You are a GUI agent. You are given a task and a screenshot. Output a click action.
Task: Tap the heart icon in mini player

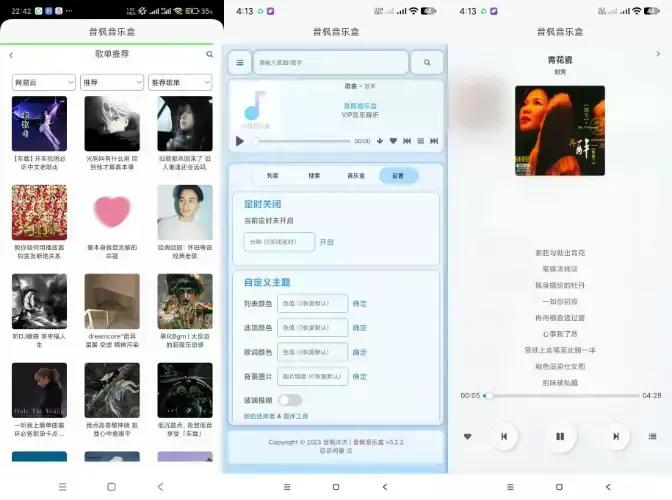click(x=393, y=141)
